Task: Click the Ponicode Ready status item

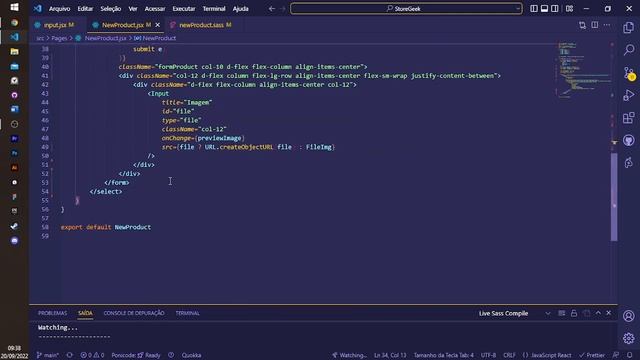Action: click(x=136, y=355)
